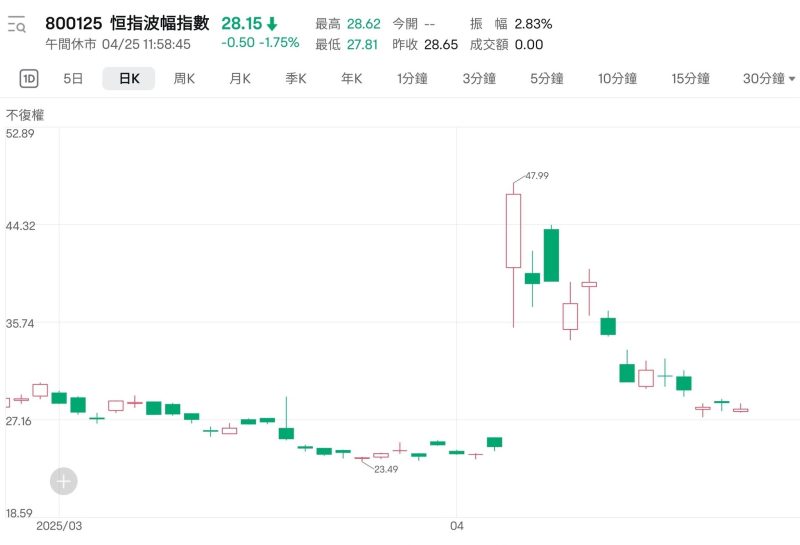Switch to 周K weekly chart
Viewport: 800px width, 545px height.
click(x=184, y=79)
